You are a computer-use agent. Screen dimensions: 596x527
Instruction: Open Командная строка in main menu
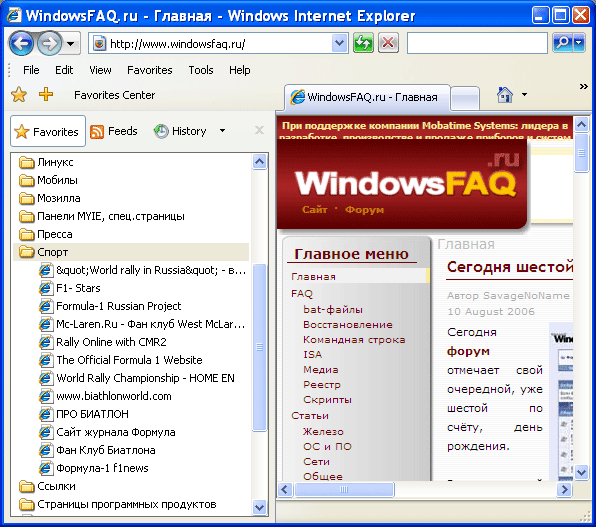click(354, 340)
